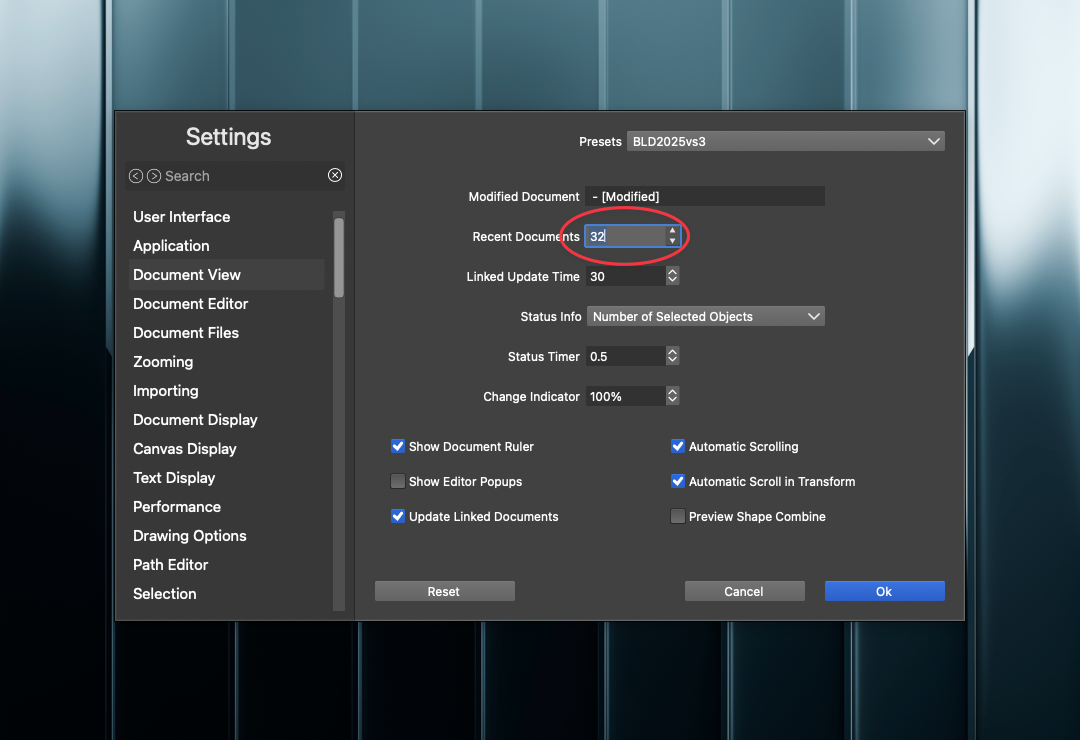Click the Linked Update Time field

(625, 276)
